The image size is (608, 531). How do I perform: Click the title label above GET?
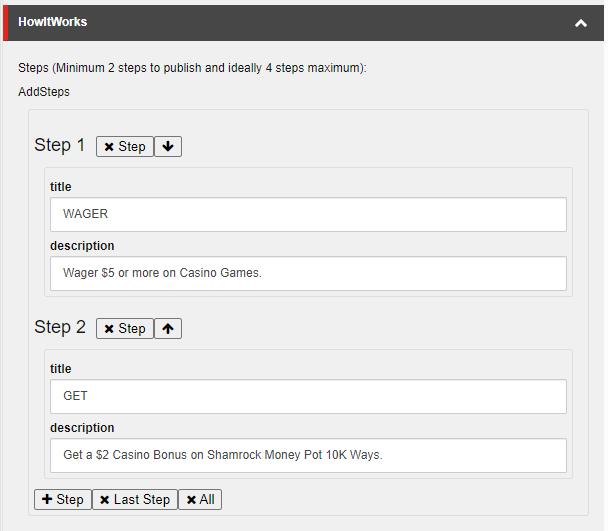point(61,369)
